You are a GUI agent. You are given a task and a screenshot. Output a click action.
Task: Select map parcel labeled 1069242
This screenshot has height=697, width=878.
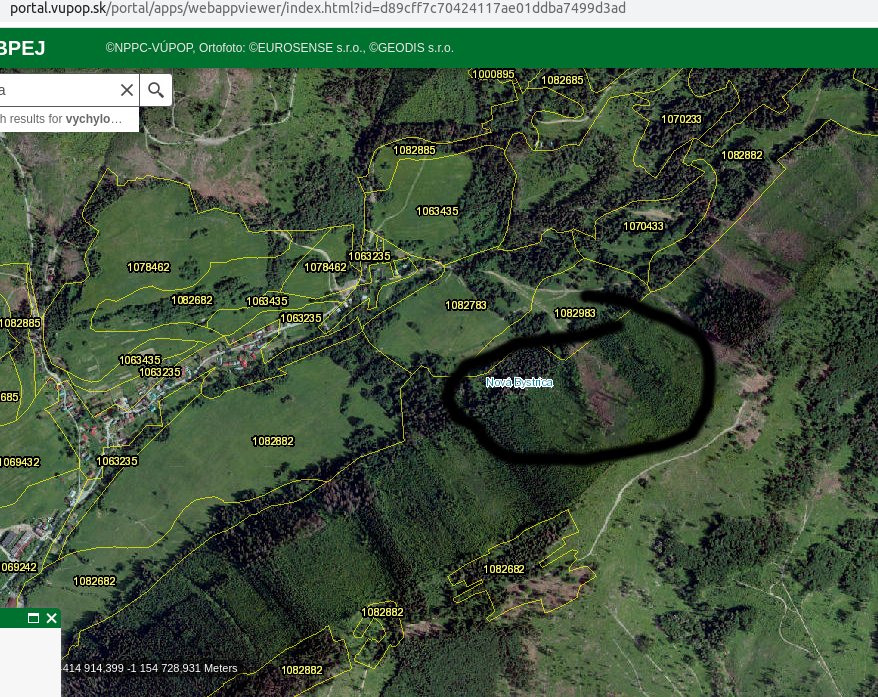click(x=18, y=567)
